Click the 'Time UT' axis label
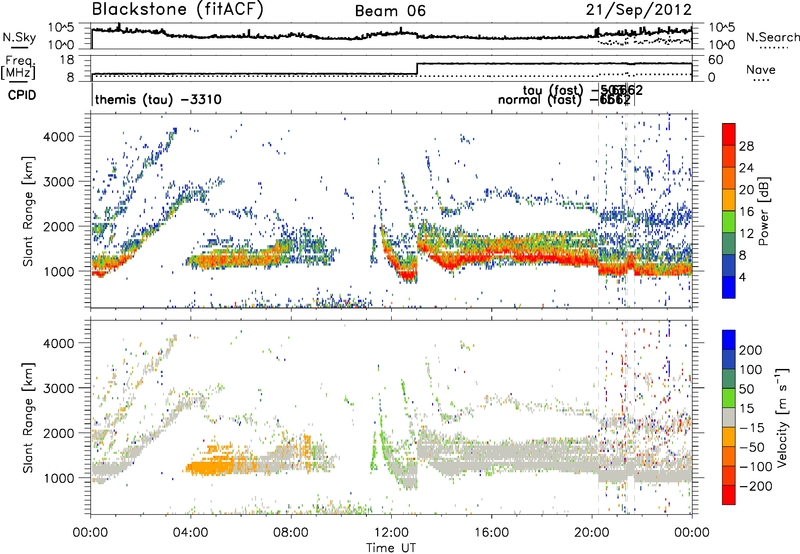Image resolution: width=800 pixels, height=554 pixels. 391,548
